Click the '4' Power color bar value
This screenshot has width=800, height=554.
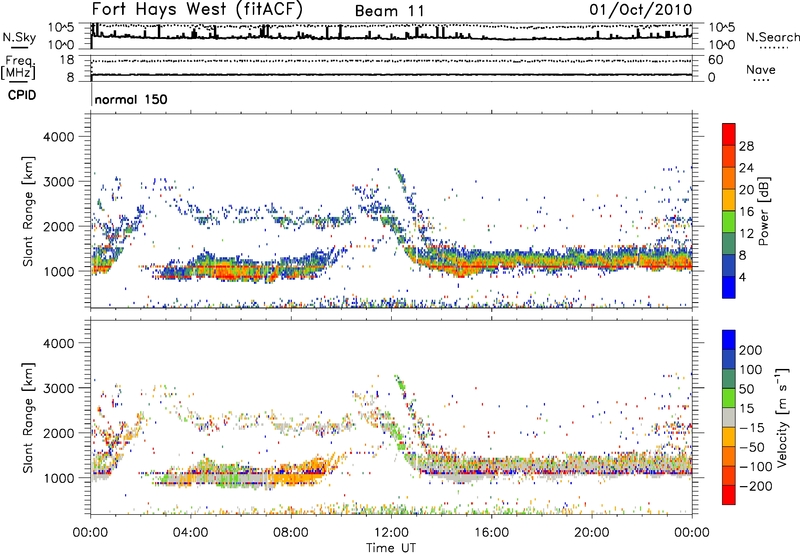pyautogui.click(x=742, y=277)
